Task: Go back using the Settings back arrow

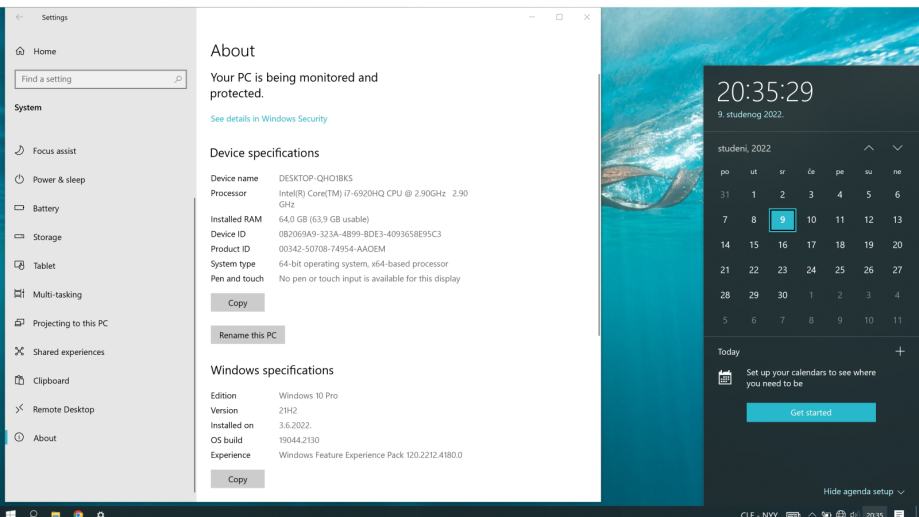Action: coord(19,17)
